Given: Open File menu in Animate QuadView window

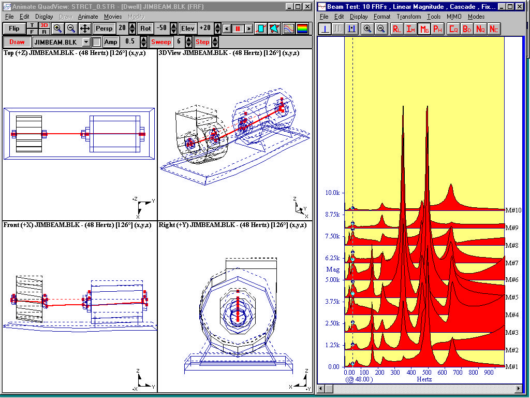Looking at the screenshot, I should (9, 17).
